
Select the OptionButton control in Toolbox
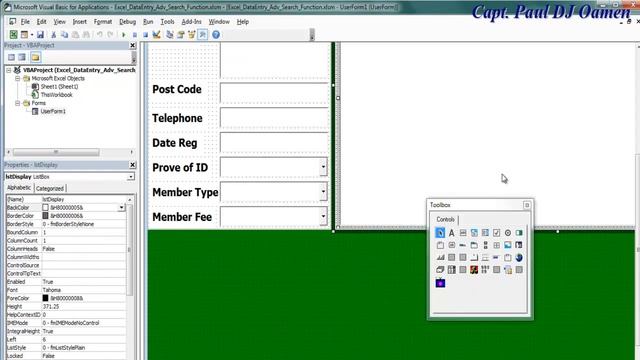point(508,233)
